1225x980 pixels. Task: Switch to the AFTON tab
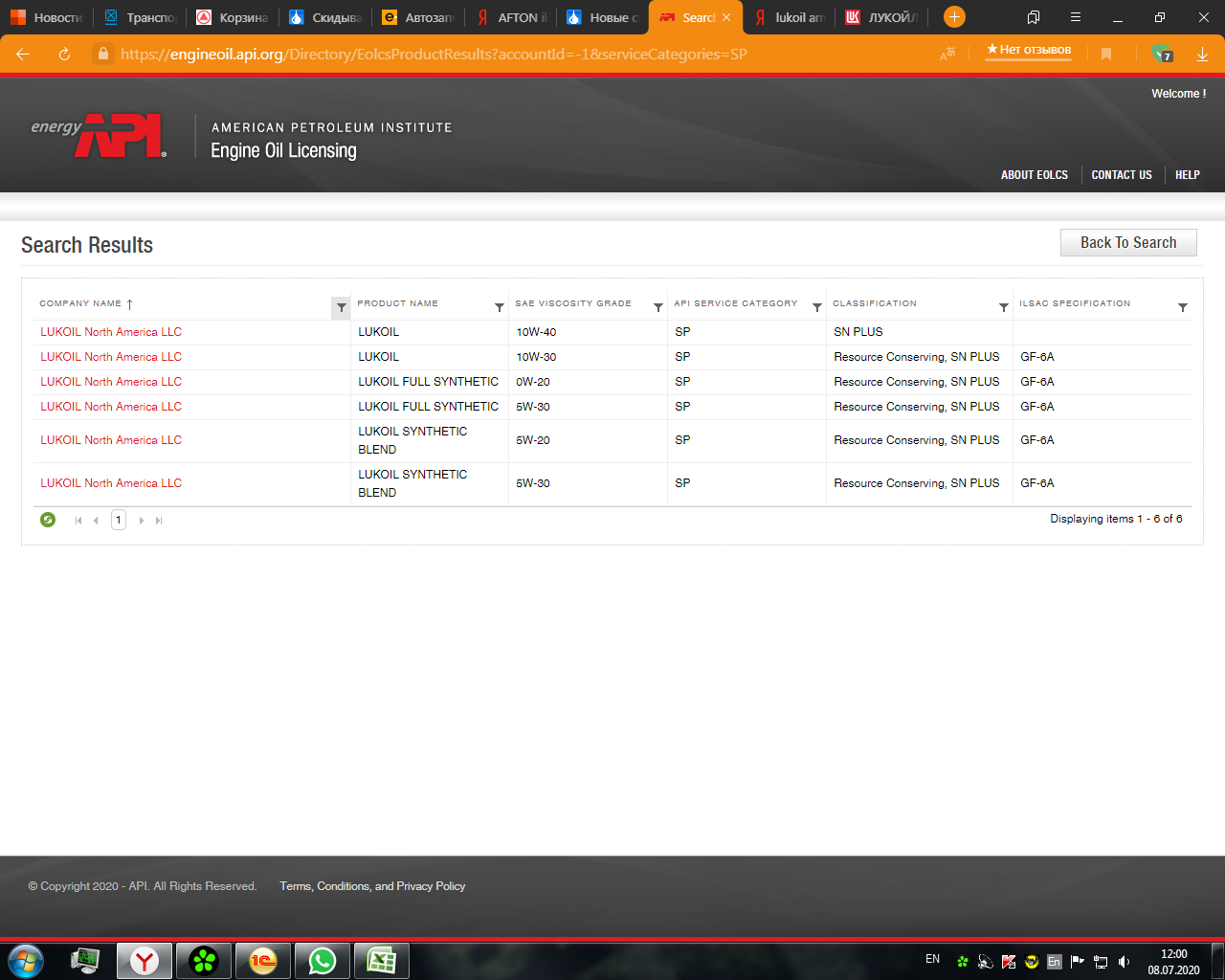click(x=511, y=17)
